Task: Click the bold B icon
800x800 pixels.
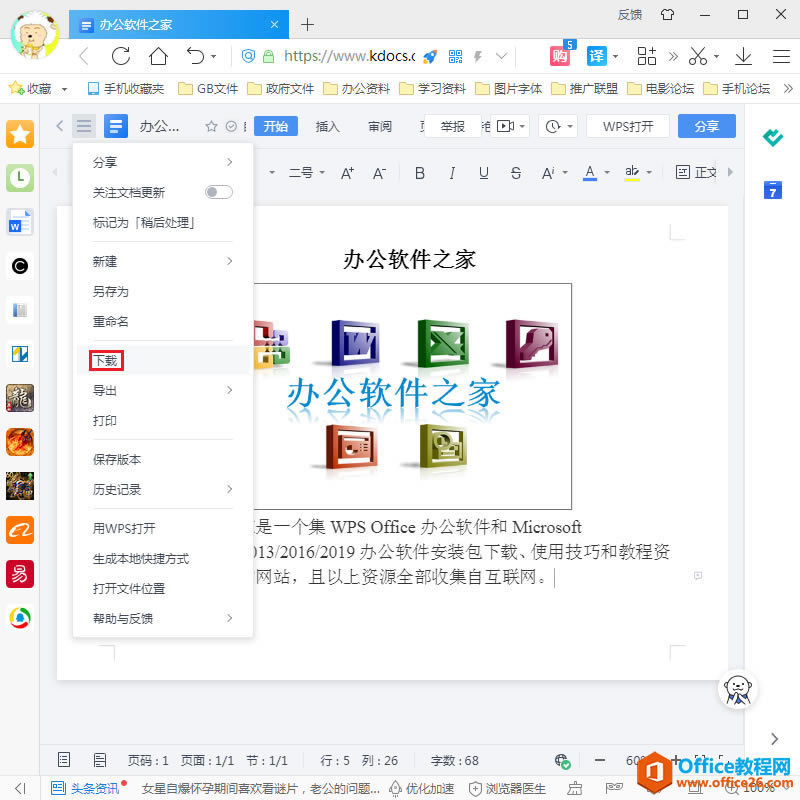Action: coord(419,173)
